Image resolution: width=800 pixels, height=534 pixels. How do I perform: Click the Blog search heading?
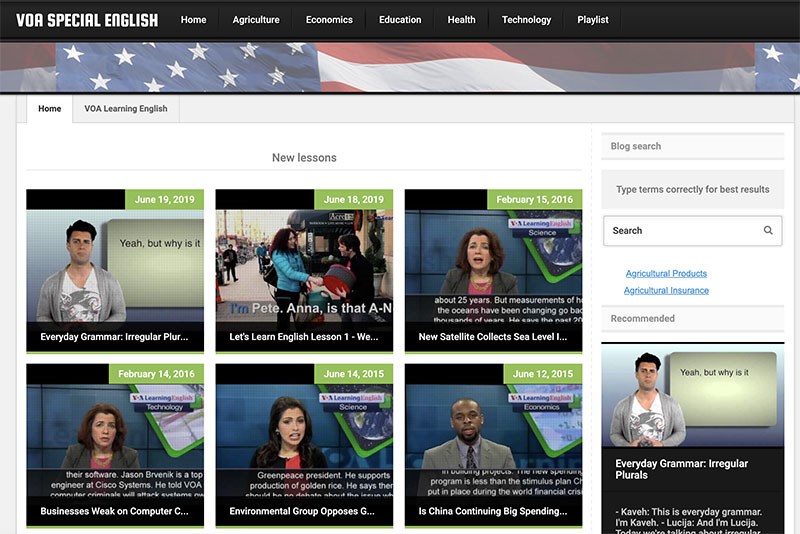[636, 146]
